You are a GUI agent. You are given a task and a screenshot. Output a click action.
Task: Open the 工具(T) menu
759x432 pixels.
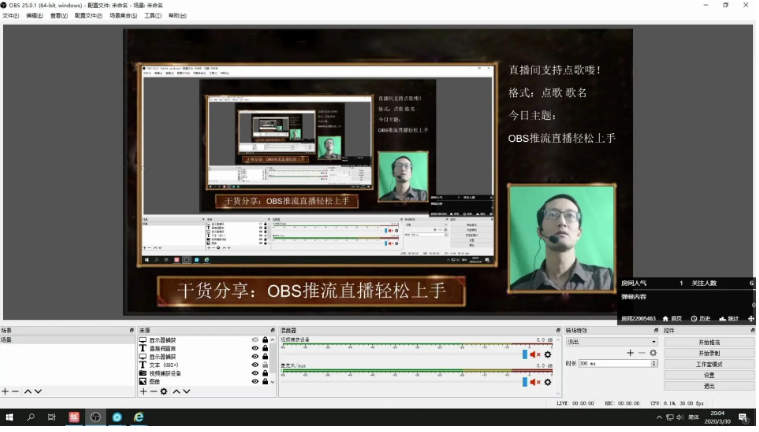click(152, 15)
